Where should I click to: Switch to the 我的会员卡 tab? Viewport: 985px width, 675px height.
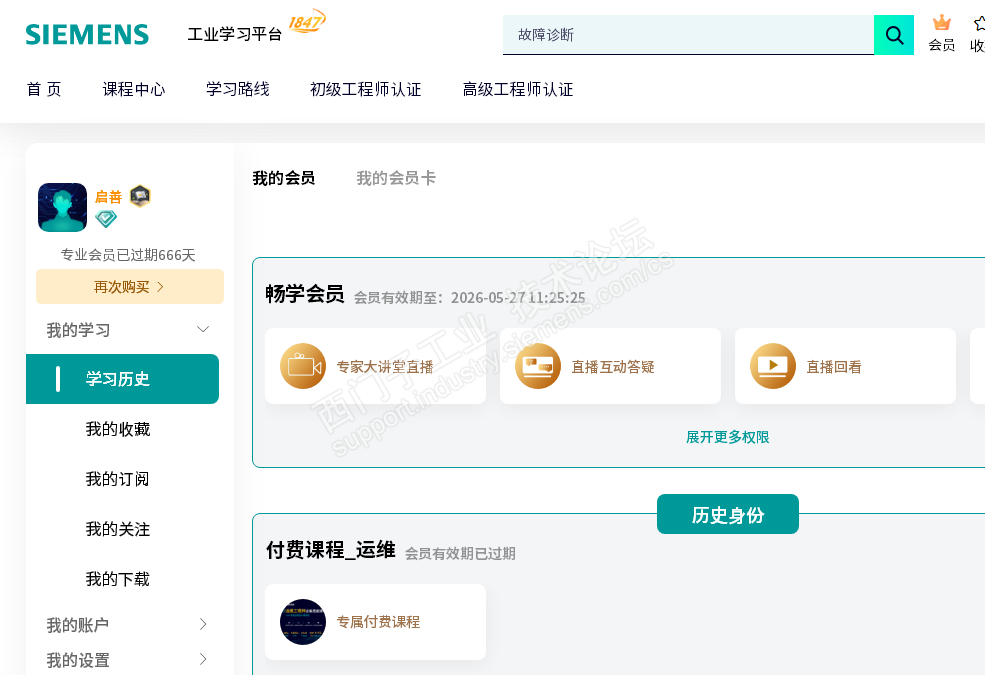(396, 178)
